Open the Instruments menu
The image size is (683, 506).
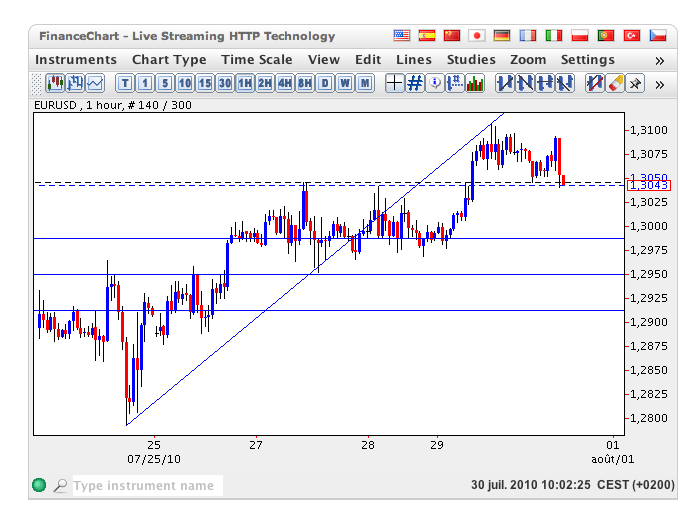[76, 60]
